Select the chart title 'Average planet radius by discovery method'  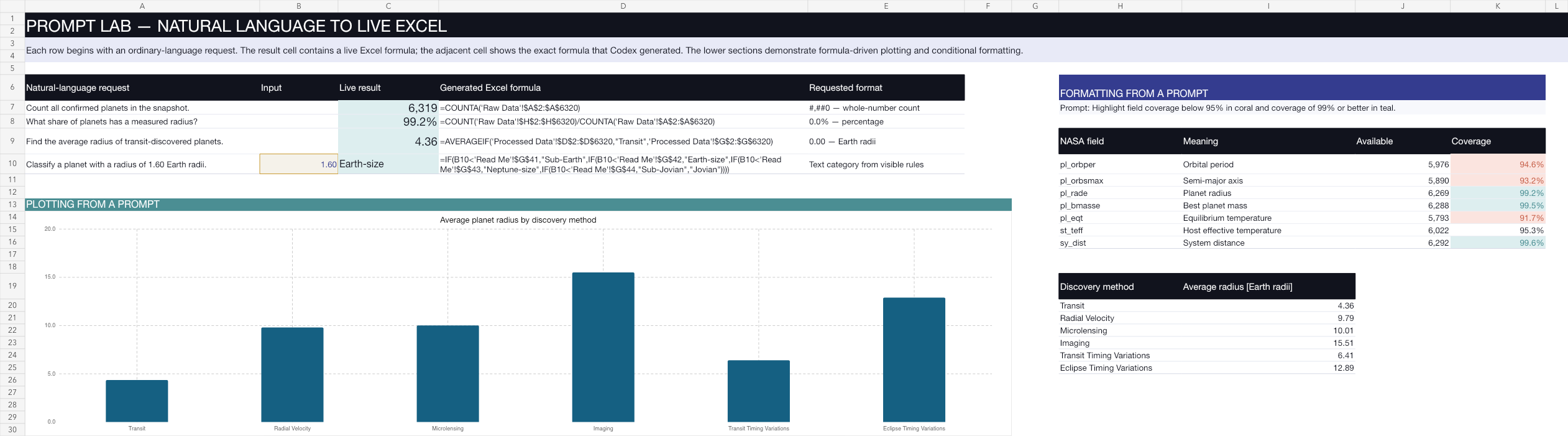coord(518,220)
